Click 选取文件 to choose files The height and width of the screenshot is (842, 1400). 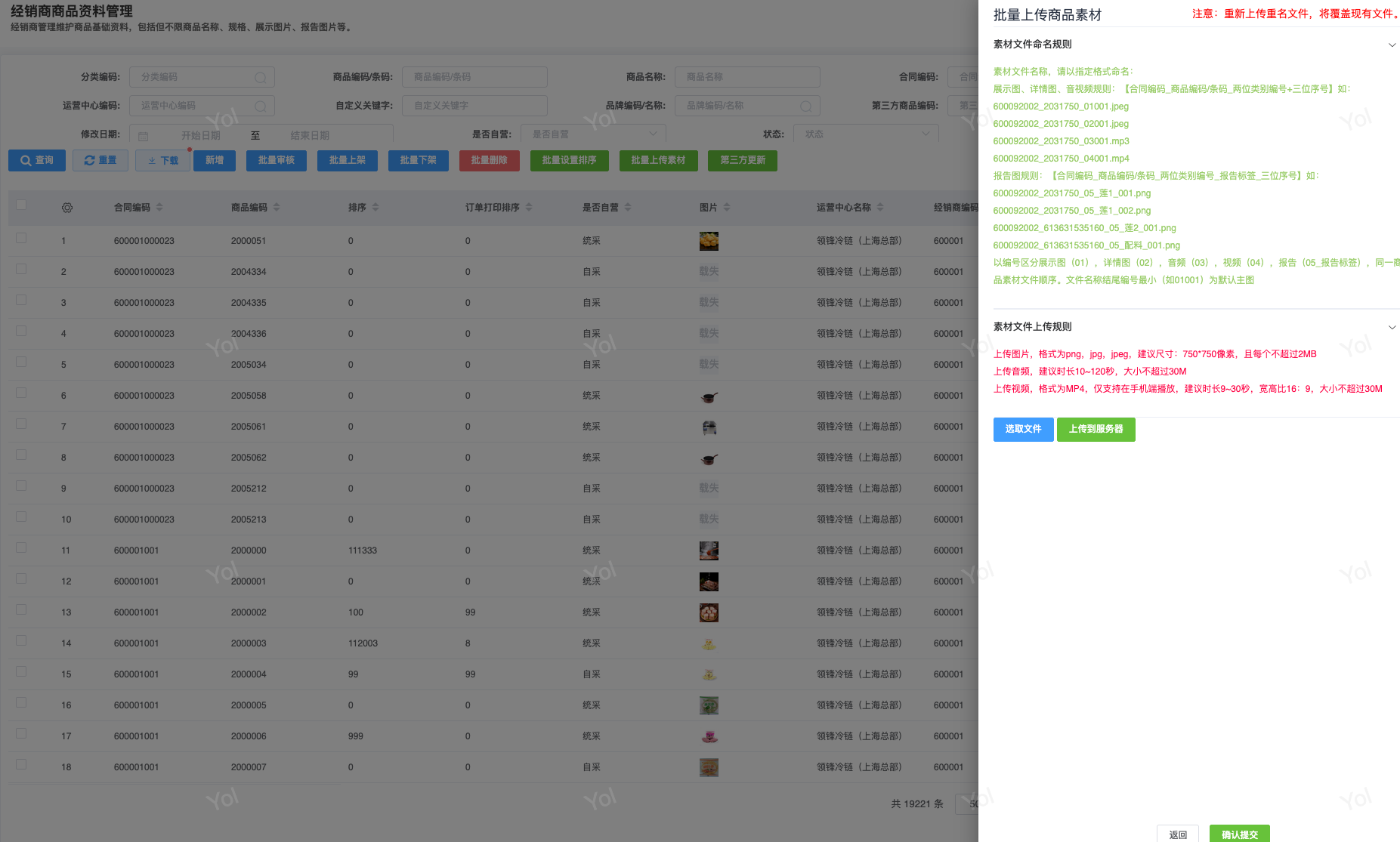point(1024,429)
